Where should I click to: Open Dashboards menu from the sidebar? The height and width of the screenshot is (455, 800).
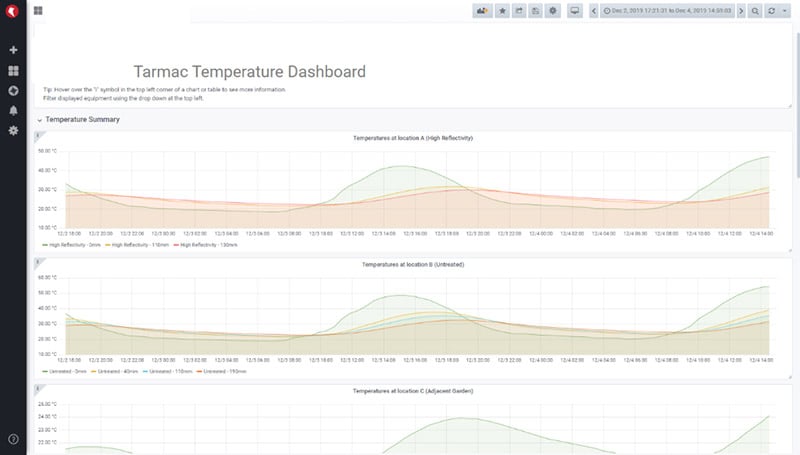coord(13,71)
